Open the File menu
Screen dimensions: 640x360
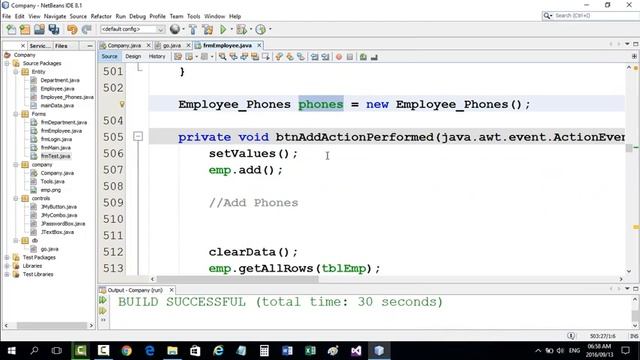pos(6,16)
